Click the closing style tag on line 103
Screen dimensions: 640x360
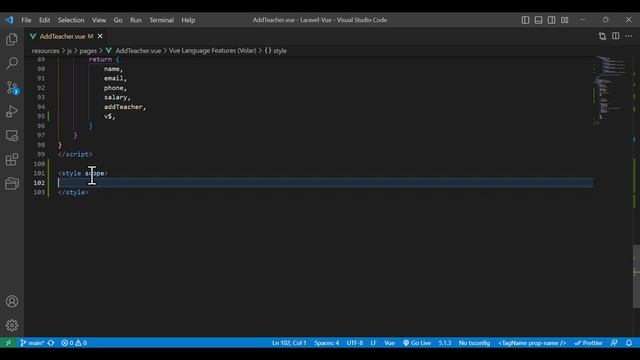click(x=73, y=192)
